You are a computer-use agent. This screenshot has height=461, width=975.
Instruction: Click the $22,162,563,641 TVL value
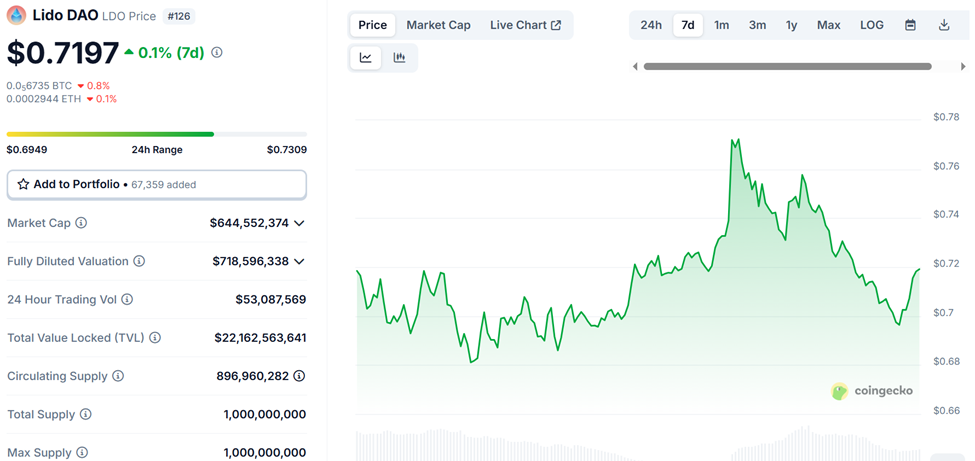(x=261, y=338)
